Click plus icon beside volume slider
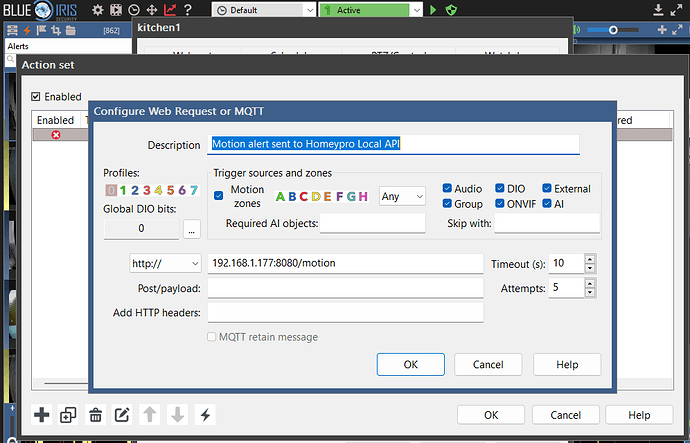The image size is (690, 443). [662, 30]
